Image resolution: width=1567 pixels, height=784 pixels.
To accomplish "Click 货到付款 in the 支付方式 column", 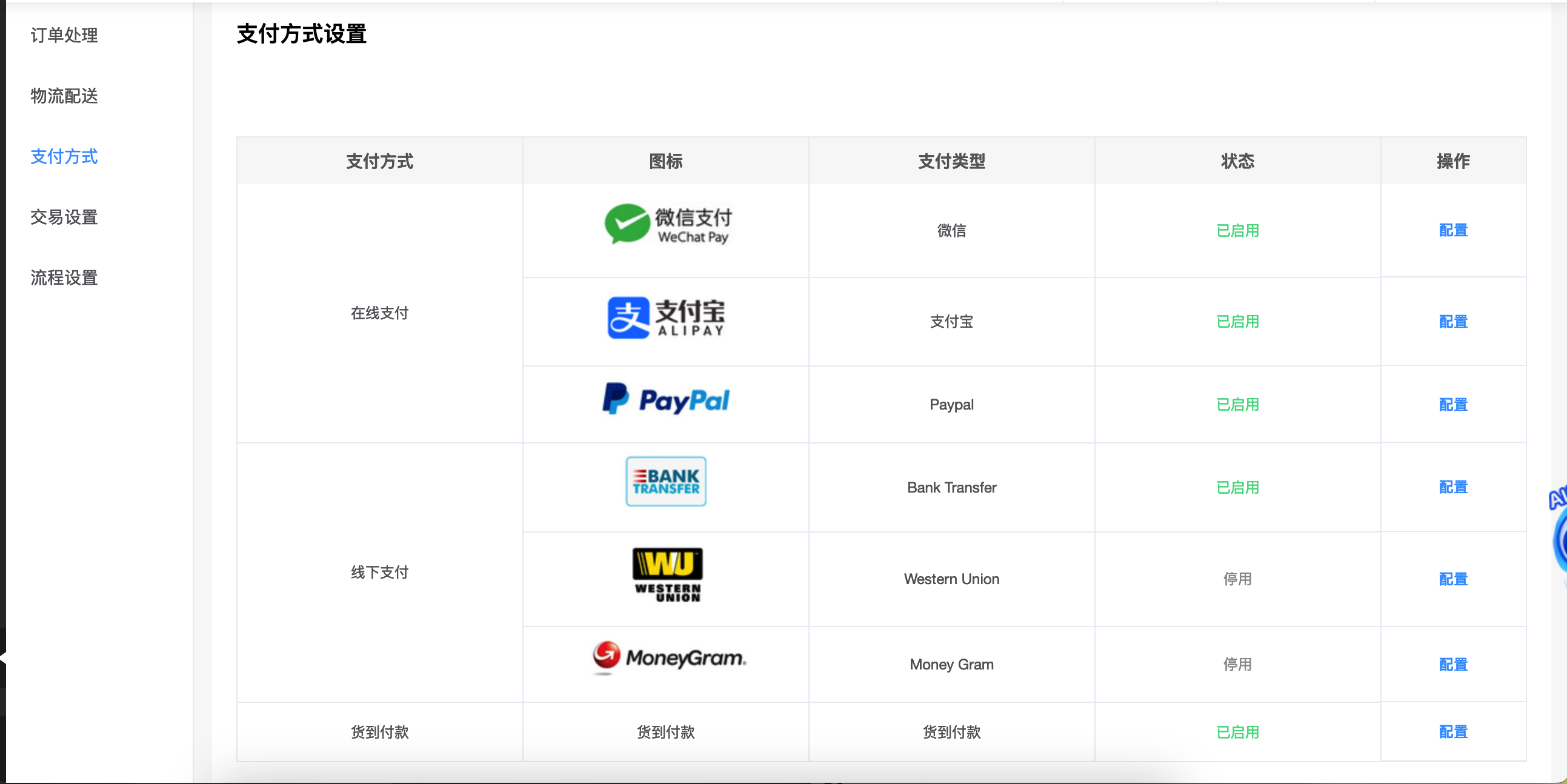I will tap(379, 732).
